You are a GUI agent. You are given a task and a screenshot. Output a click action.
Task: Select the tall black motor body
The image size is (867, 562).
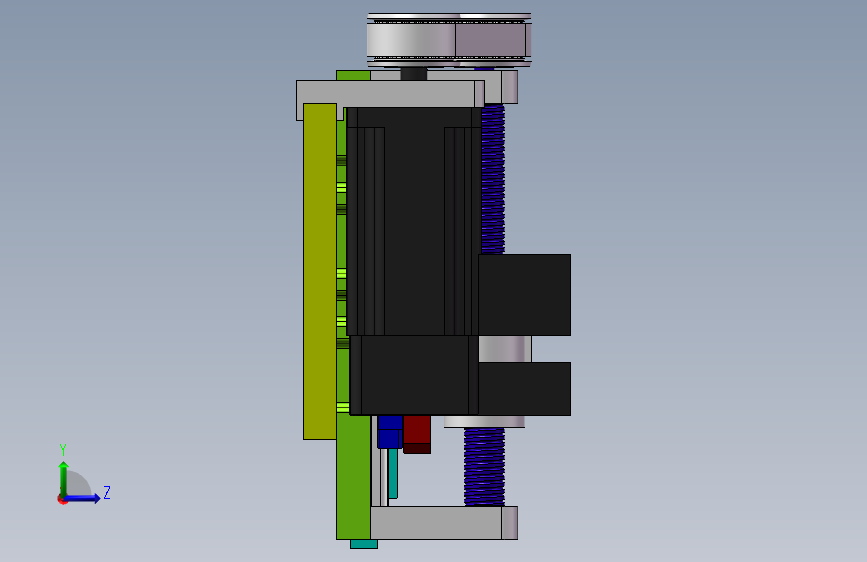point(414,221)
